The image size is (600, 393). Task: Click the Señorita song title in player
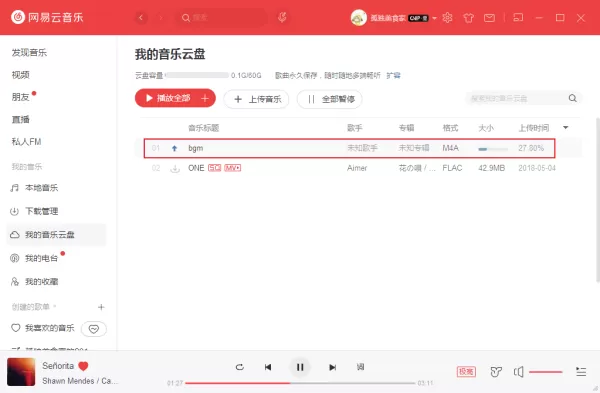[58, 366]
